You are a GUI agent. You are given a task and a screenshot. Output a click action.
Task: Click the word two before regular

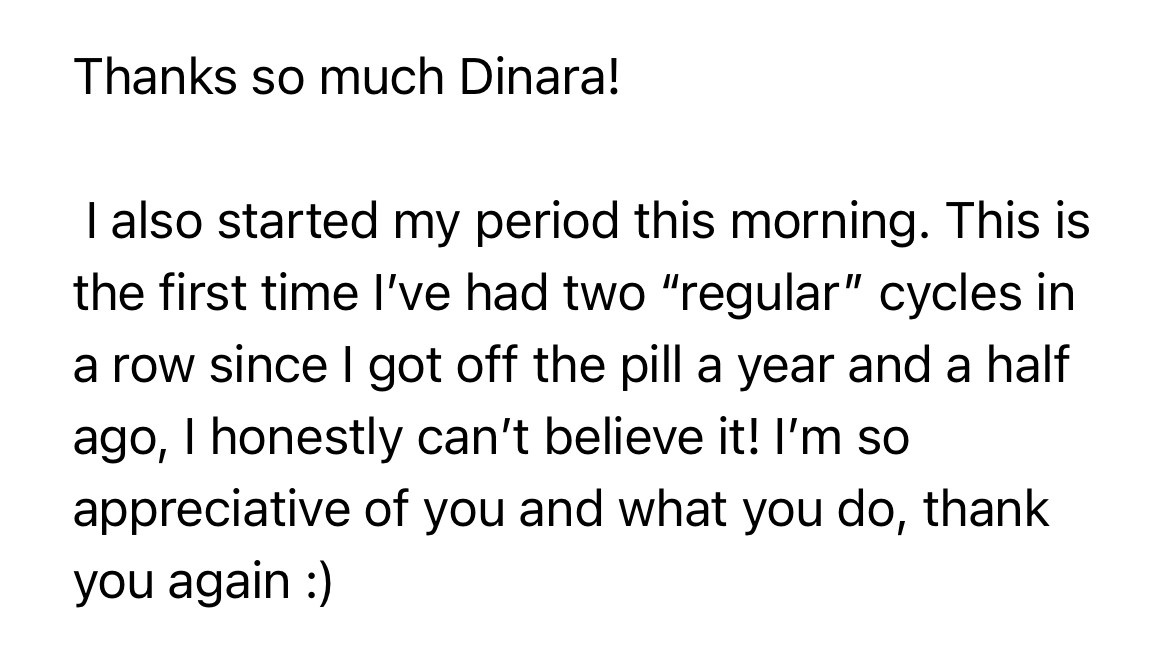(x=604, y=295)
